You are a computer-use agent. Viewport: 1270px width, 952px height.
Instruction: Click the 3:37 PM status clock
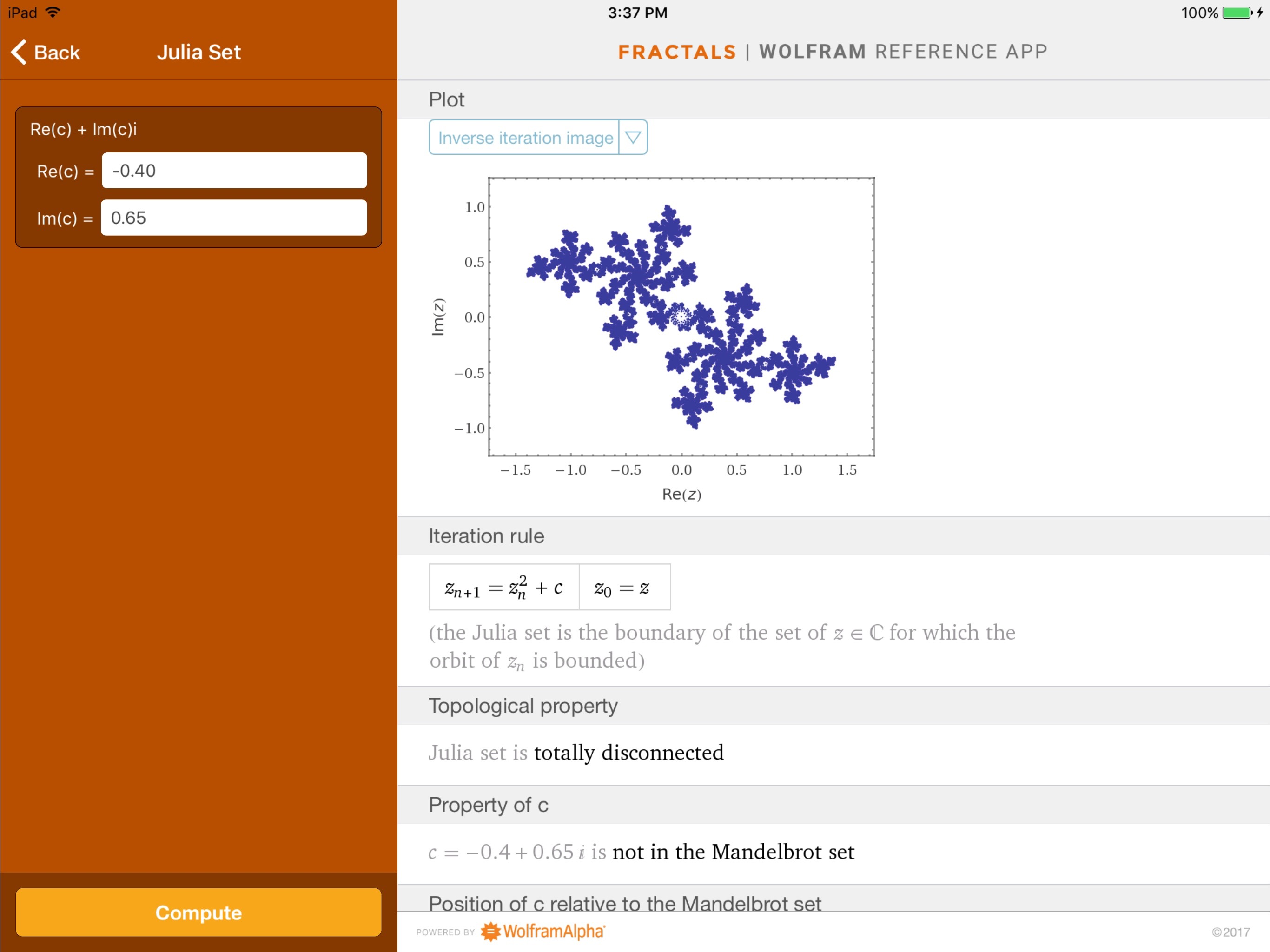click(x=637, y=13)
